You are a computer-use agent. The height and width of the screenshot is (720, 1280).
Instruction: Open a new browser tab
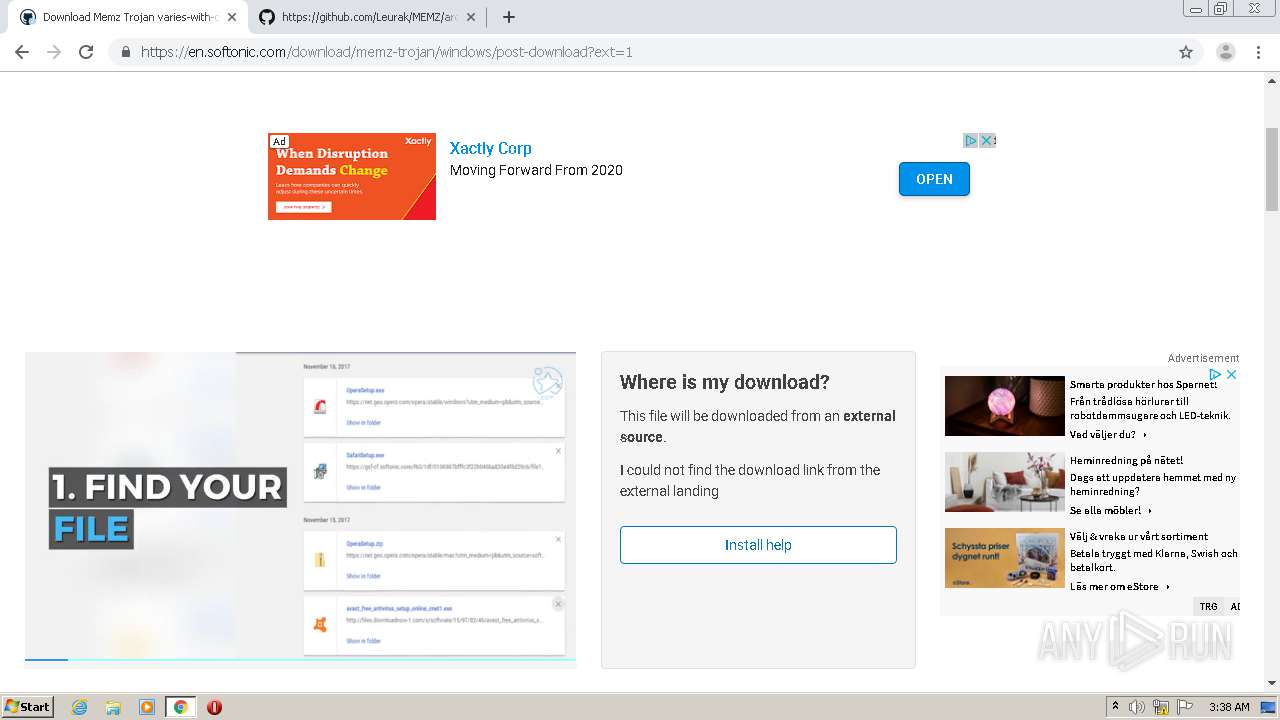click(x=509, y=17)
